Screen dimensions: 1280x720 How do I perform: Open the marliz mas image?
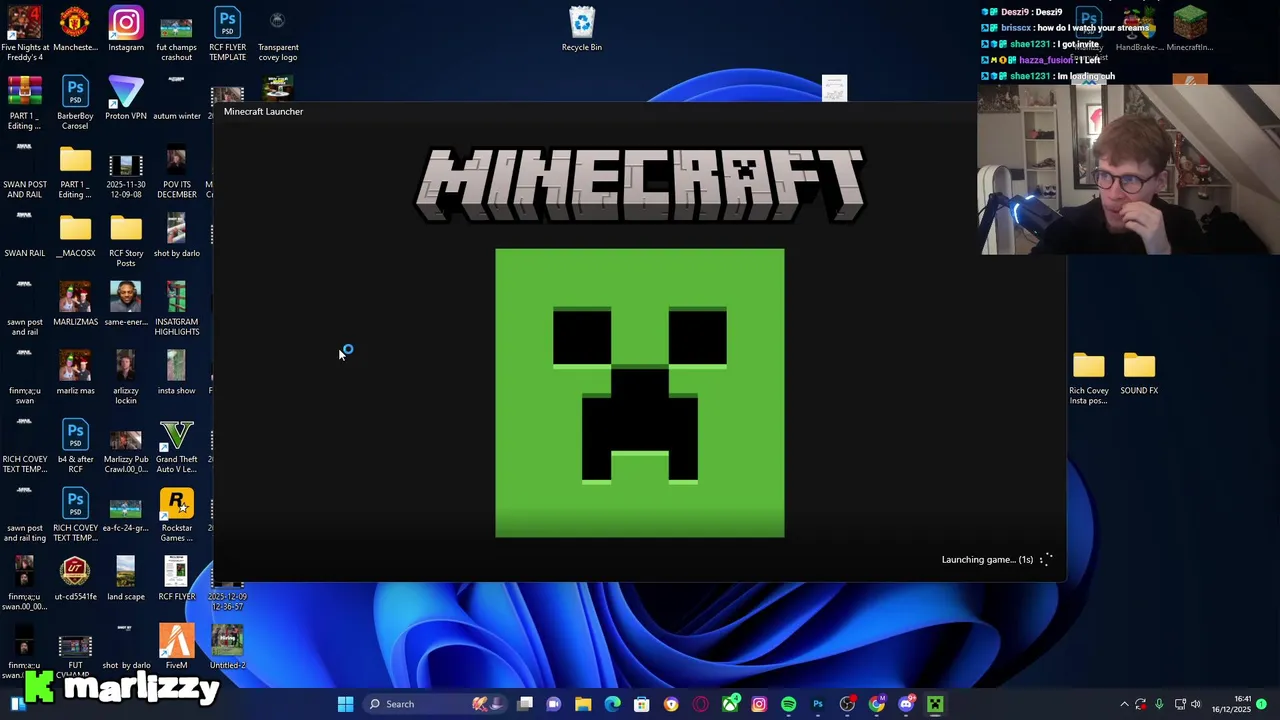(75, 374)
